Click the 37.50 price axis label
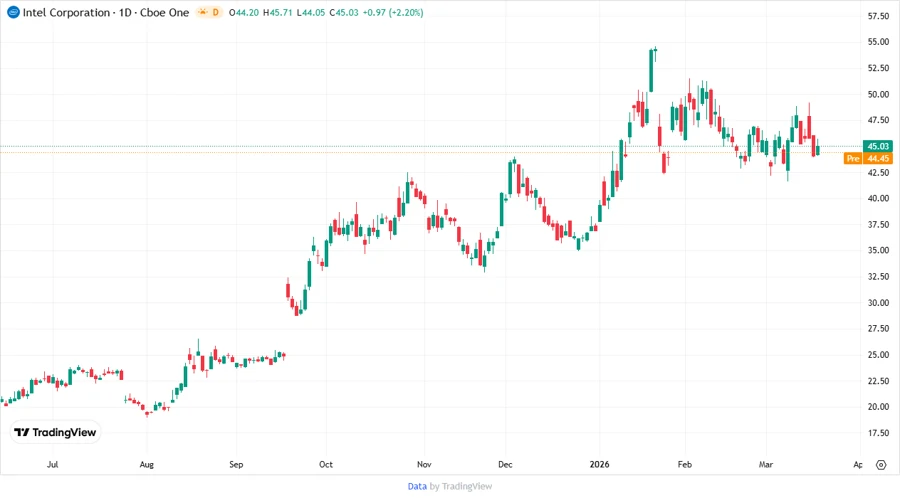 [x=878, y=224]
